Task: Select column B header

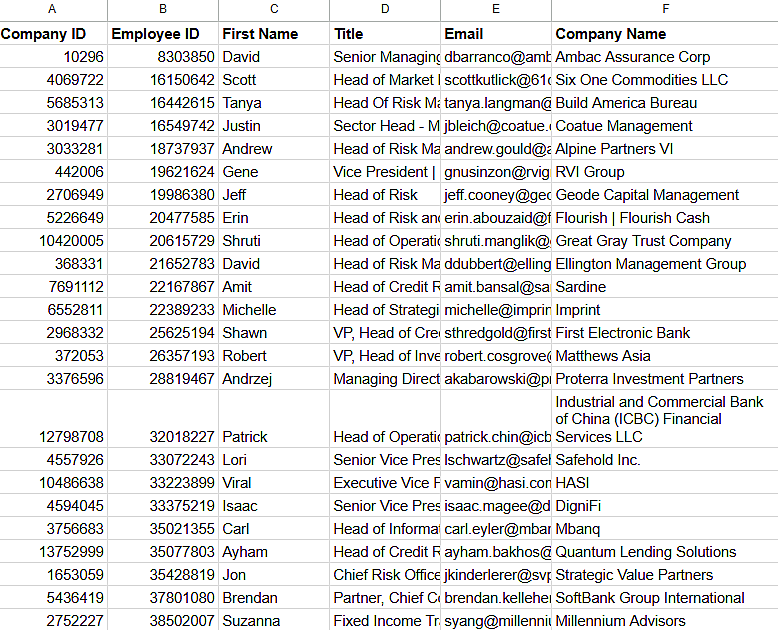Action: click(x=162, y=10)
